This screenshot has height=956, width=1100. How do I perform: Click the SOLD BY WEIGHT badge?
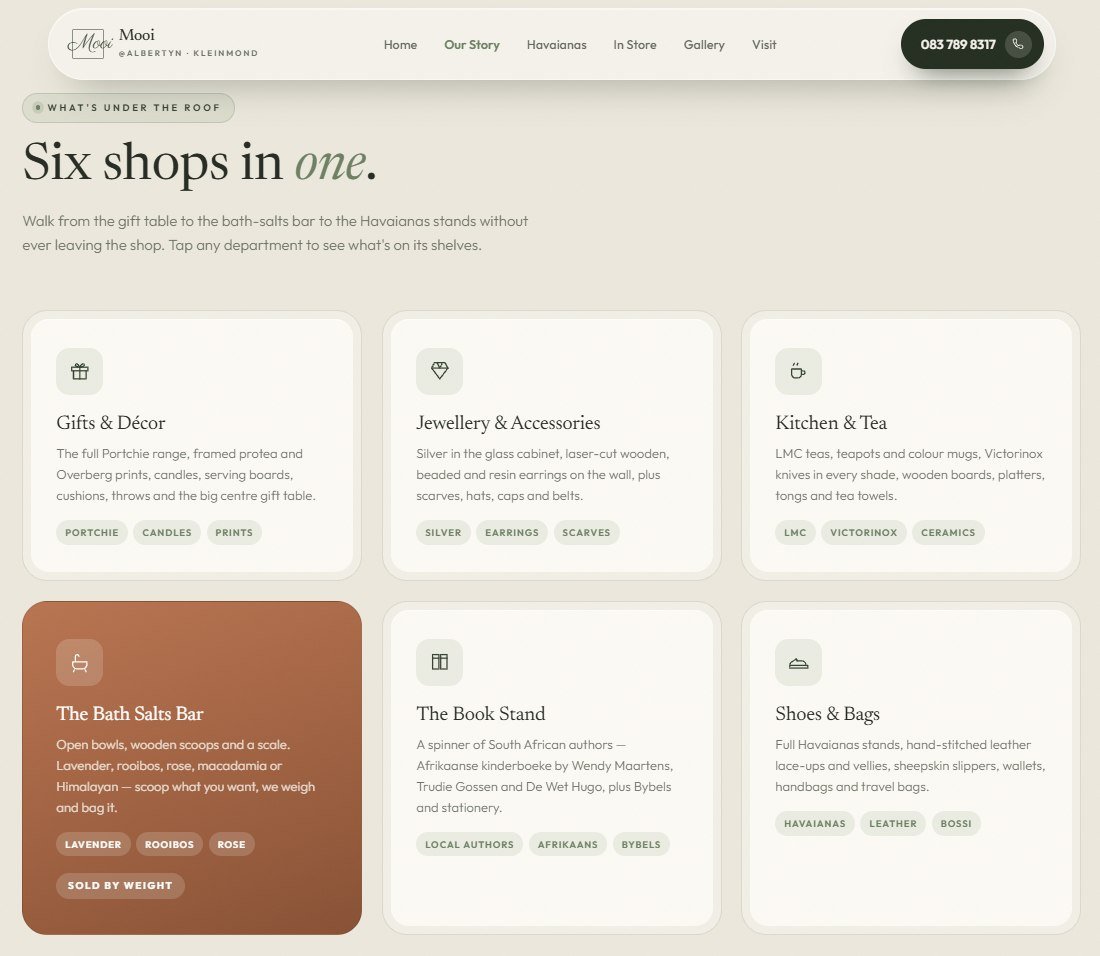pos(120,886)
